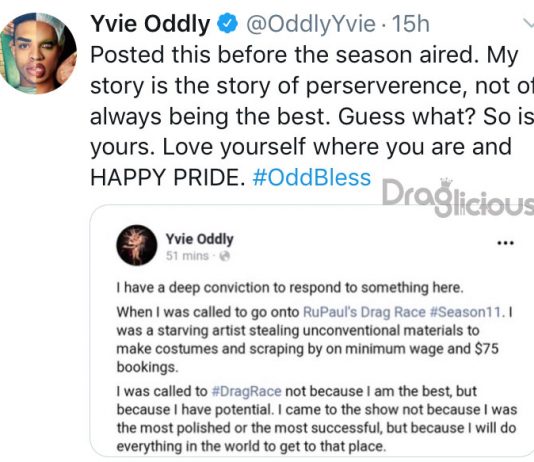The image size is (534, 462).
Task: Open the #Season11 hashtag link
Action: [x=466, y=312]
